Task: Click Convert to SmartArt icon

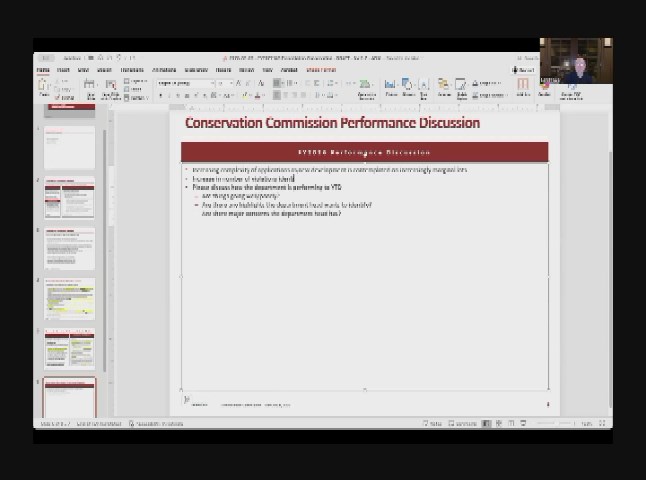Action: coord(366,87)
